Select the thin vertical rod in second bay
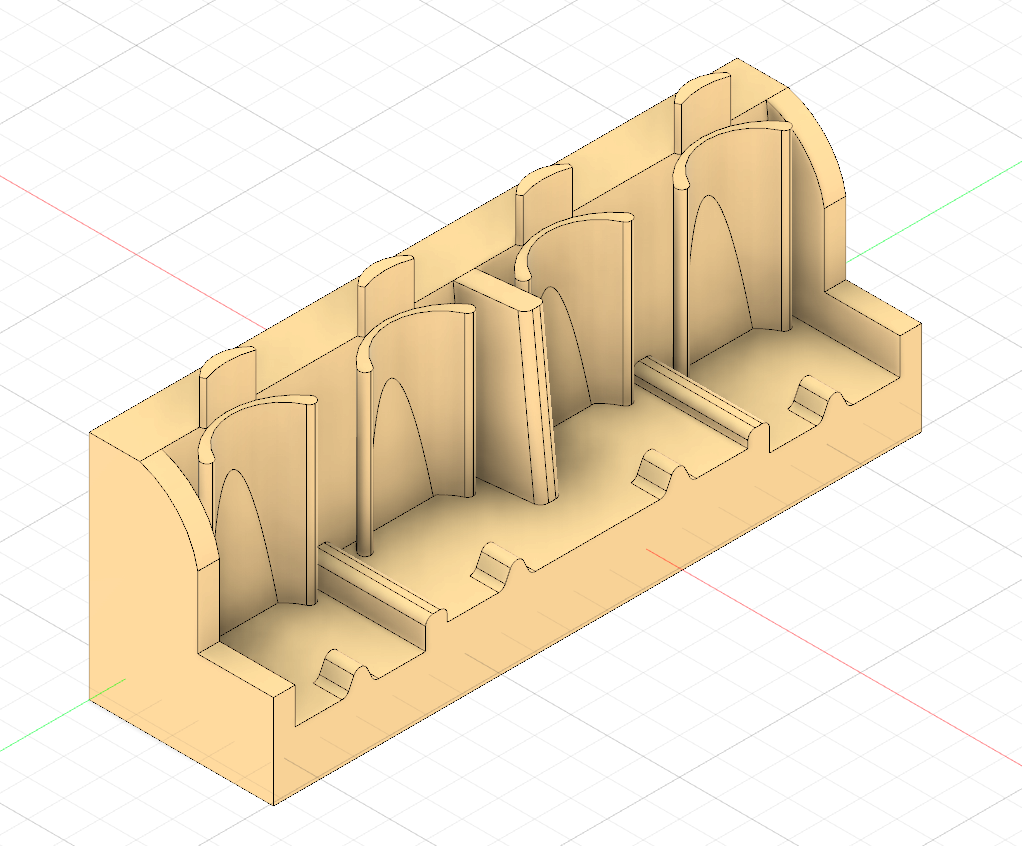This screenshot has width=1022, height=846. tap(366, 463)
